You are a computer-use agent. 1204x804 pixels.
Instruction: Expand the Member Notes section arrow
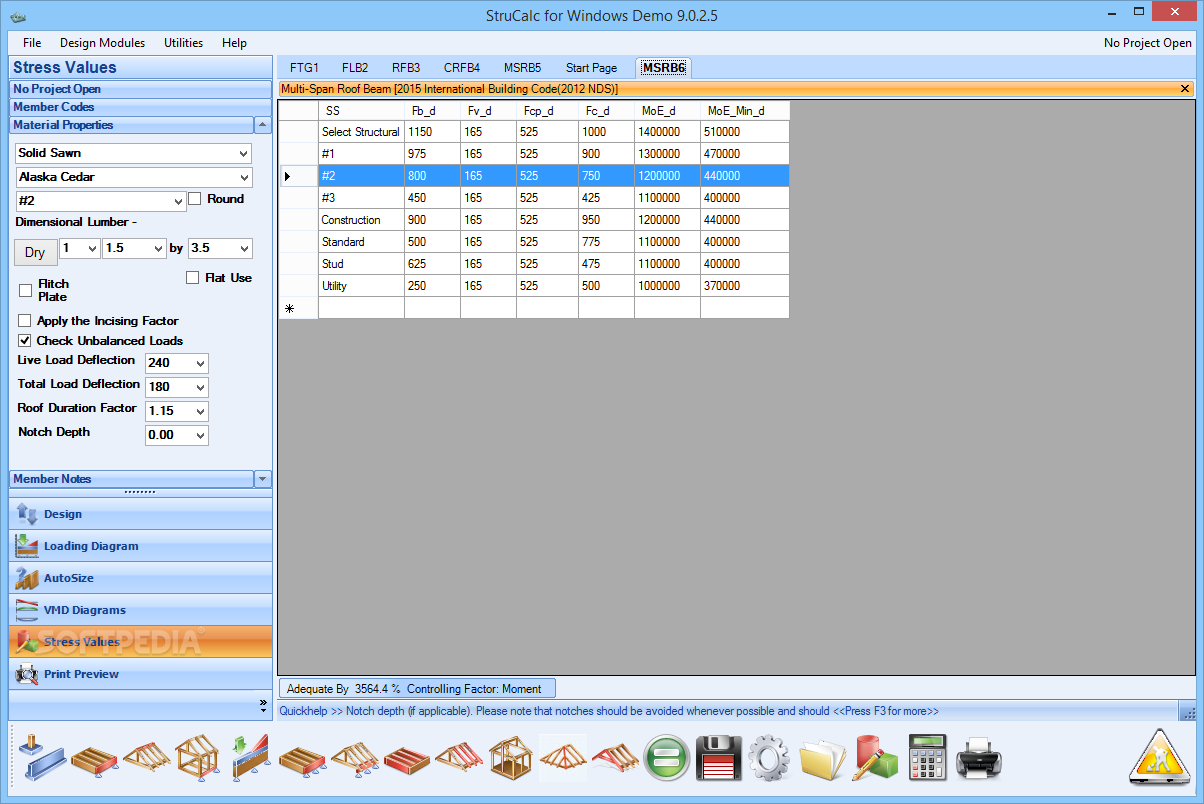point(263,479)
